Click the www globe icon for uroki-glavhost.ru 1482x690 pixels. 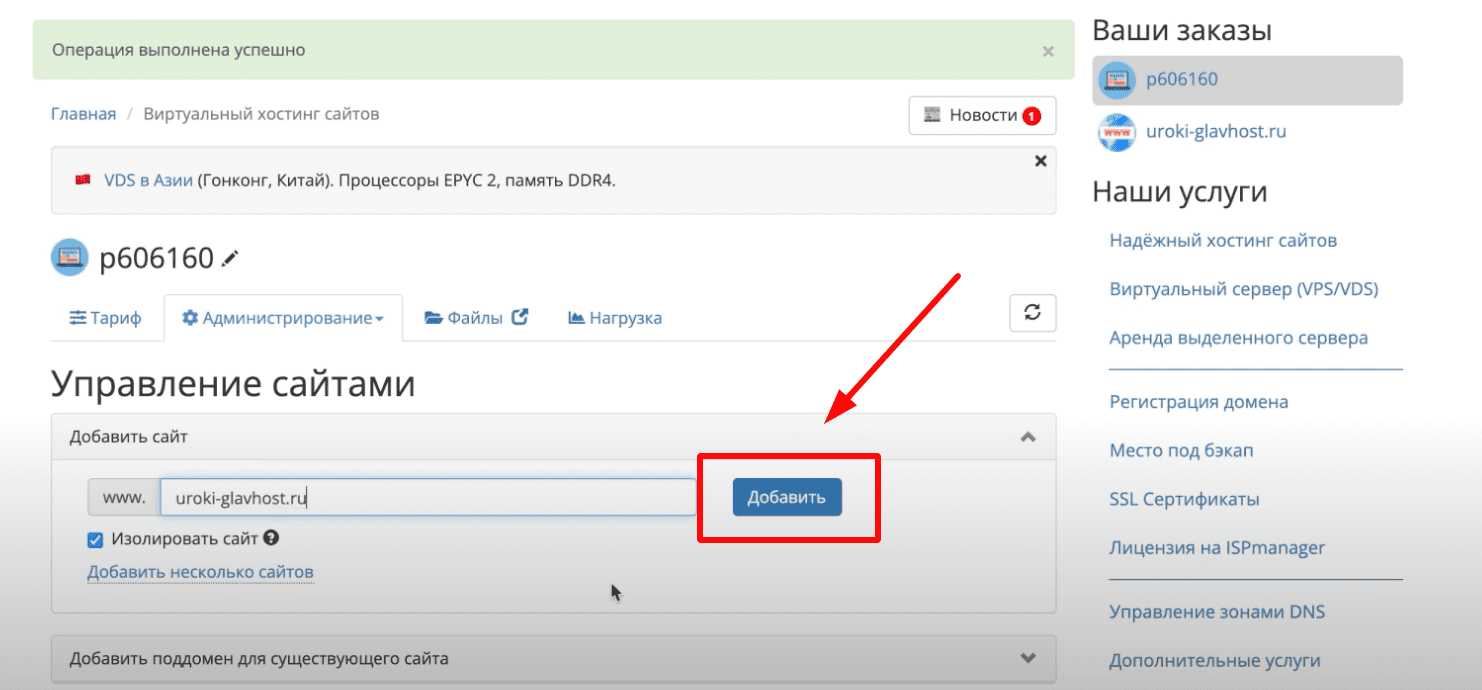coord(1117,132)
